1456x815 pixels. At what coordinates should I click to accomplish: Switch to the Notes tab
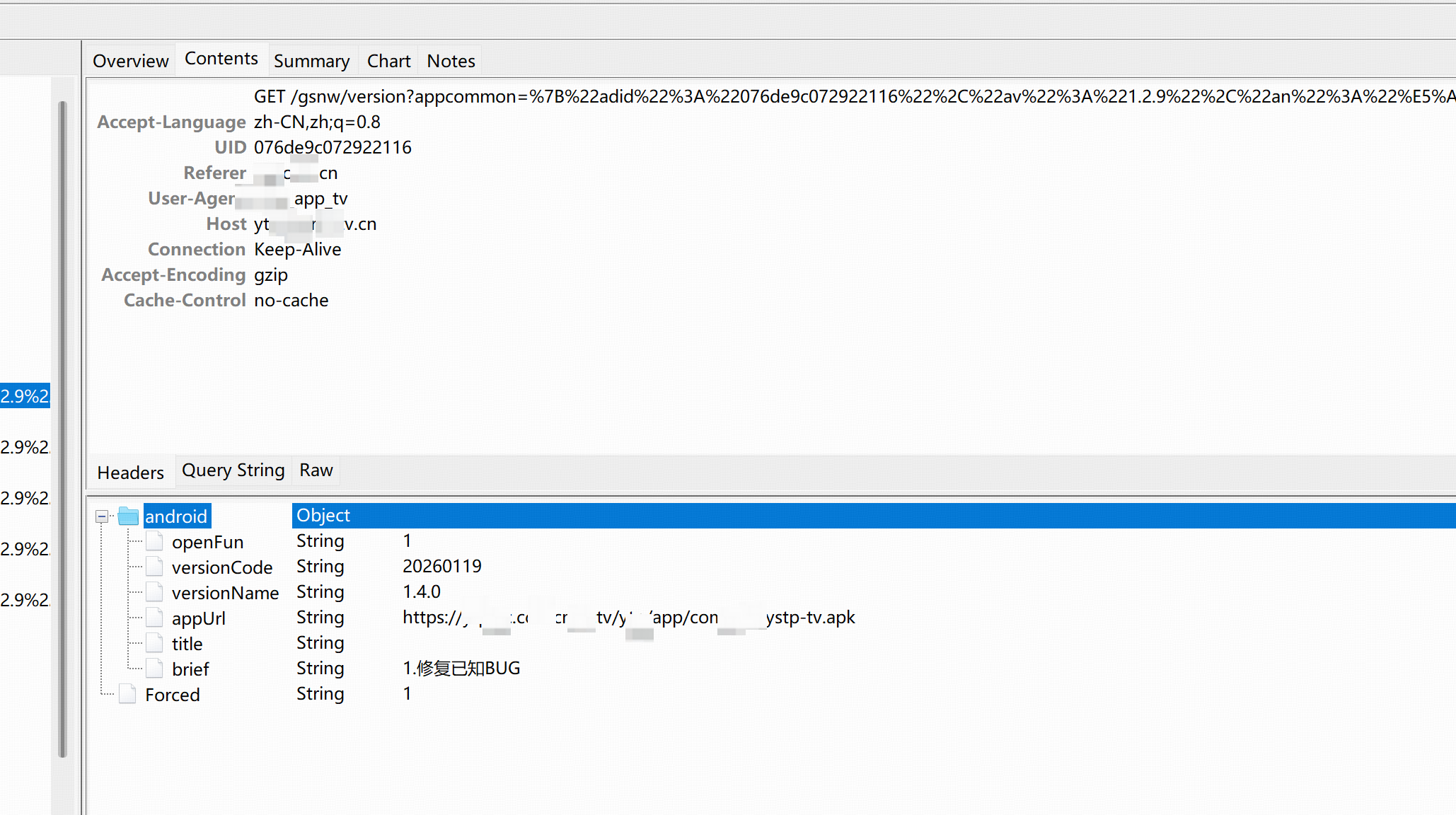click(451, 61)
